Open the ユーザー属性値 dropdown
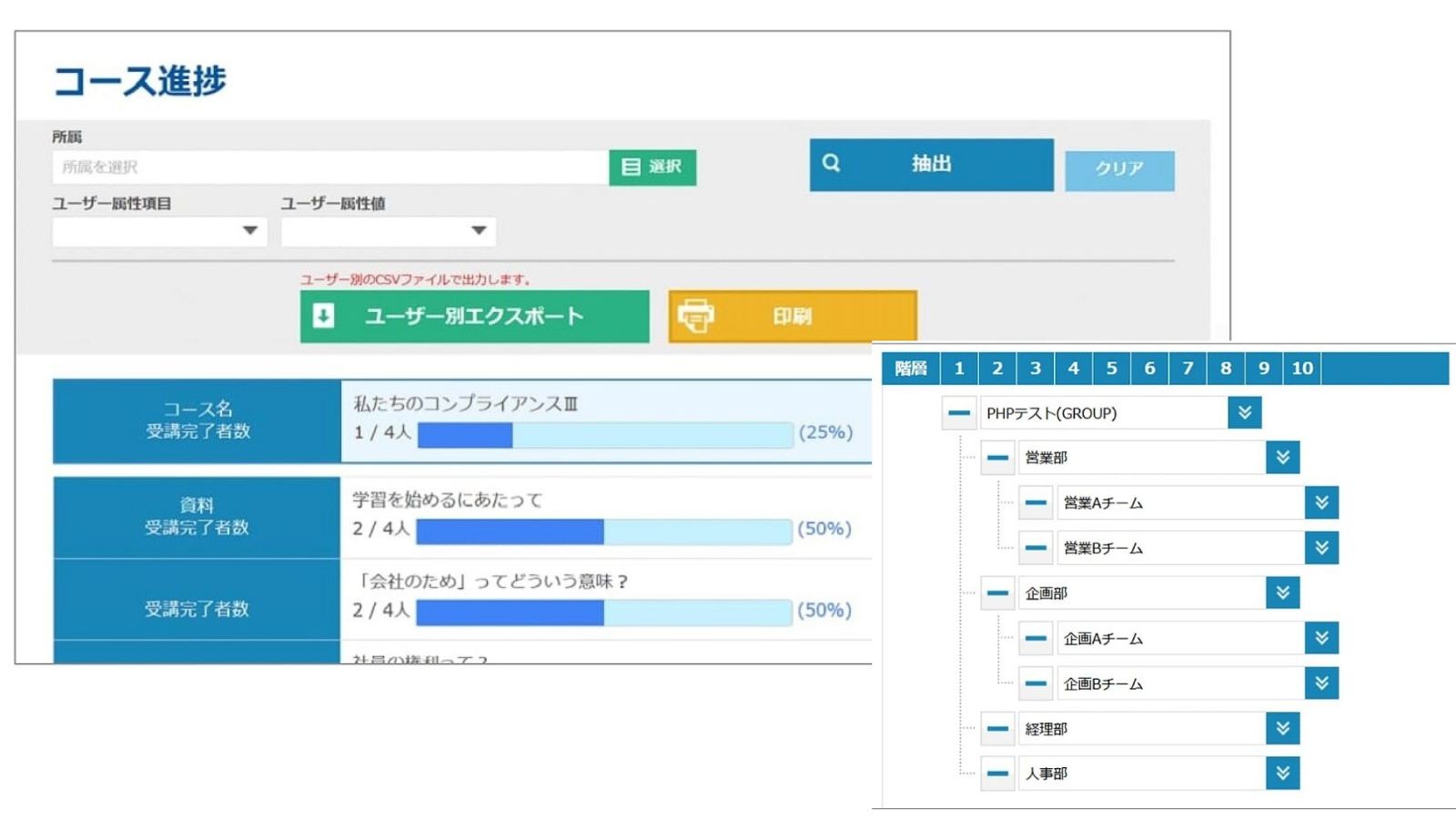This screenshot has height=819, width=1456. pos(388,231)
